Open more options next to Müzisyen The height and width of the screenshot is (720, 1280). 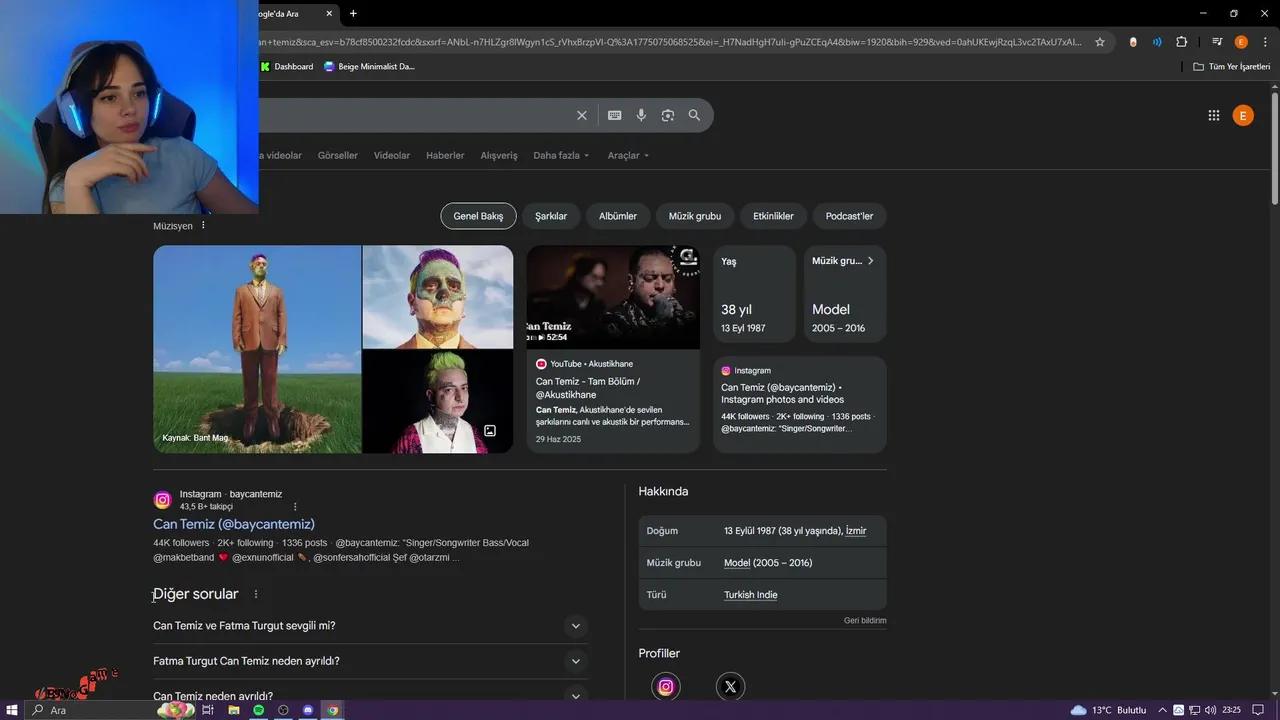[203, 226]
